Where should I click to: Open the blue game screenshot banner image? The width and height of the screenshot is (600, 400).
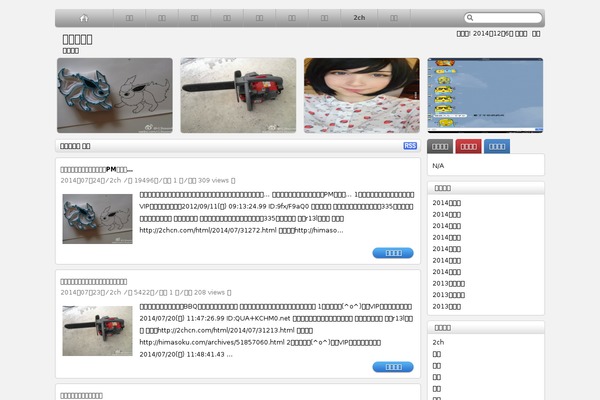click(485, 95)
